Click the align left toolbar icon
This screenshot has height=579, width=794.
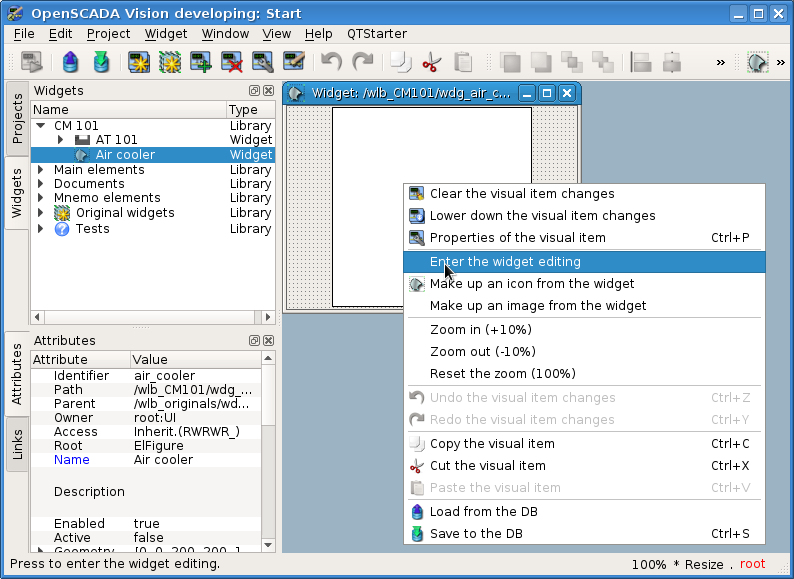[x=641, y=62]
